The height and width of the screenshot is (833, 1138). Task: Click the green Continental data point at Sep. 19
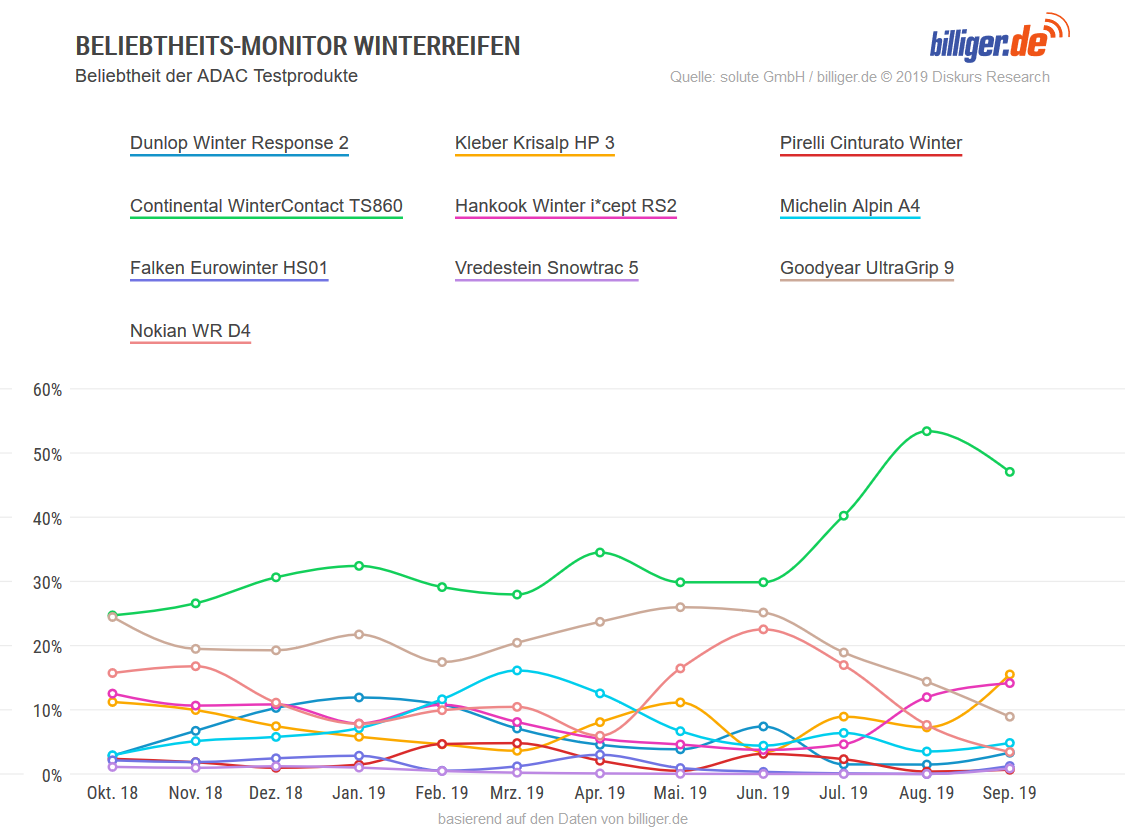tap(1010, 472)
